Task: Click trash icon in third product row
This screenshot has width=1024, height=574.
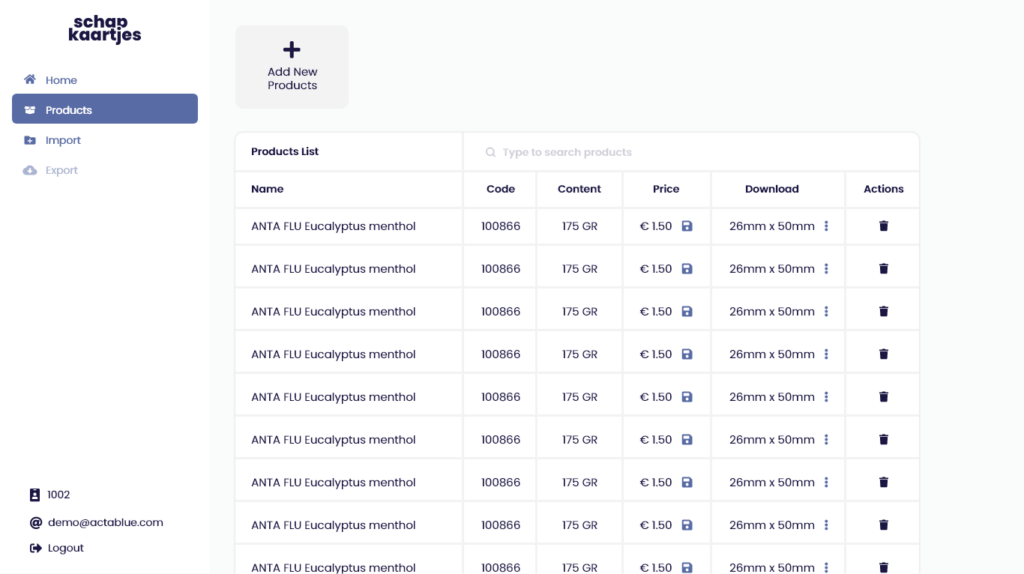Action: (883, 311)
